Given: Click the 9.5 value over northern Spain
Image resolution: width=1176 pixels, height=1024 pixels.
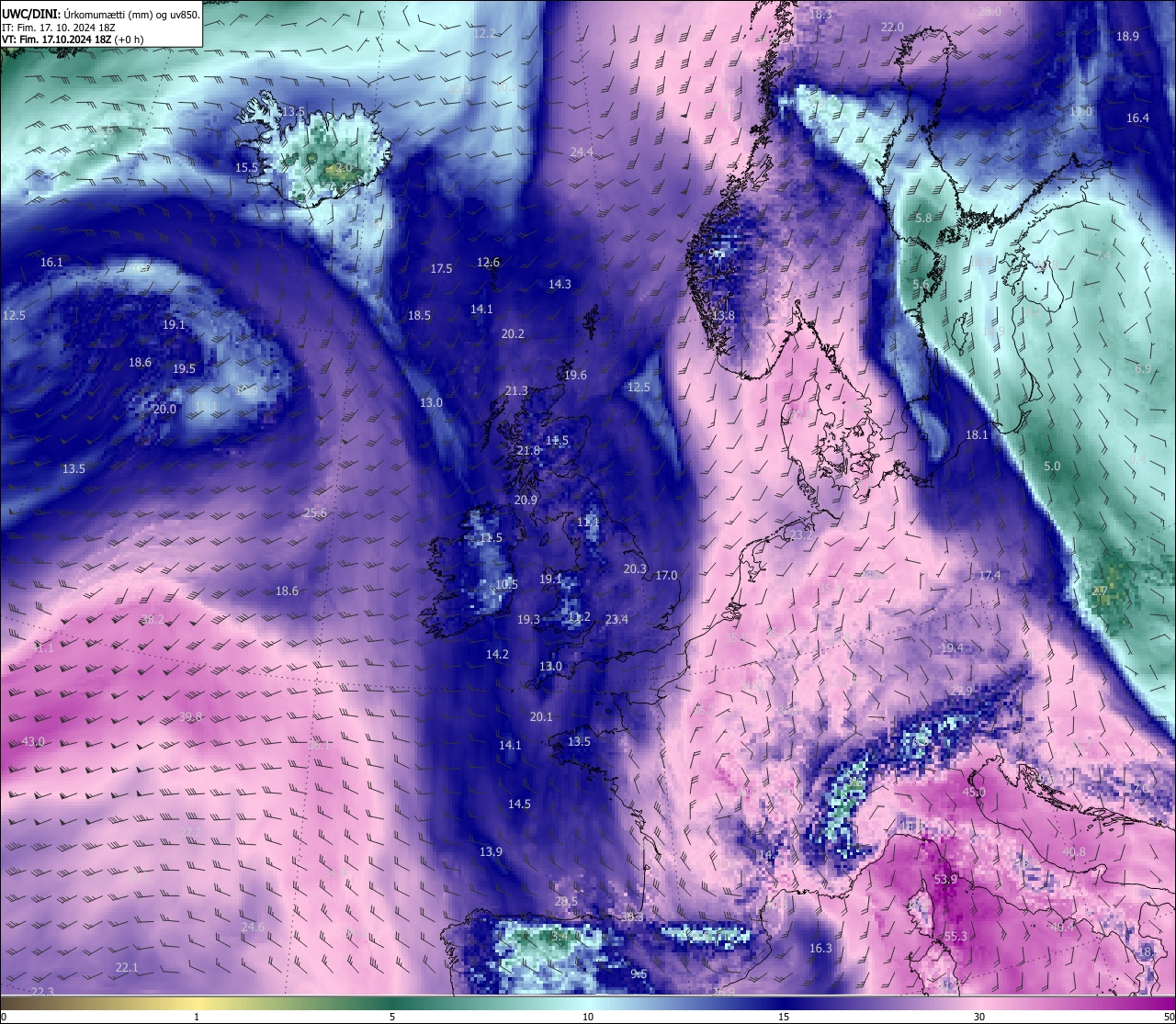Looking at the screenshot, I should 639,973.
